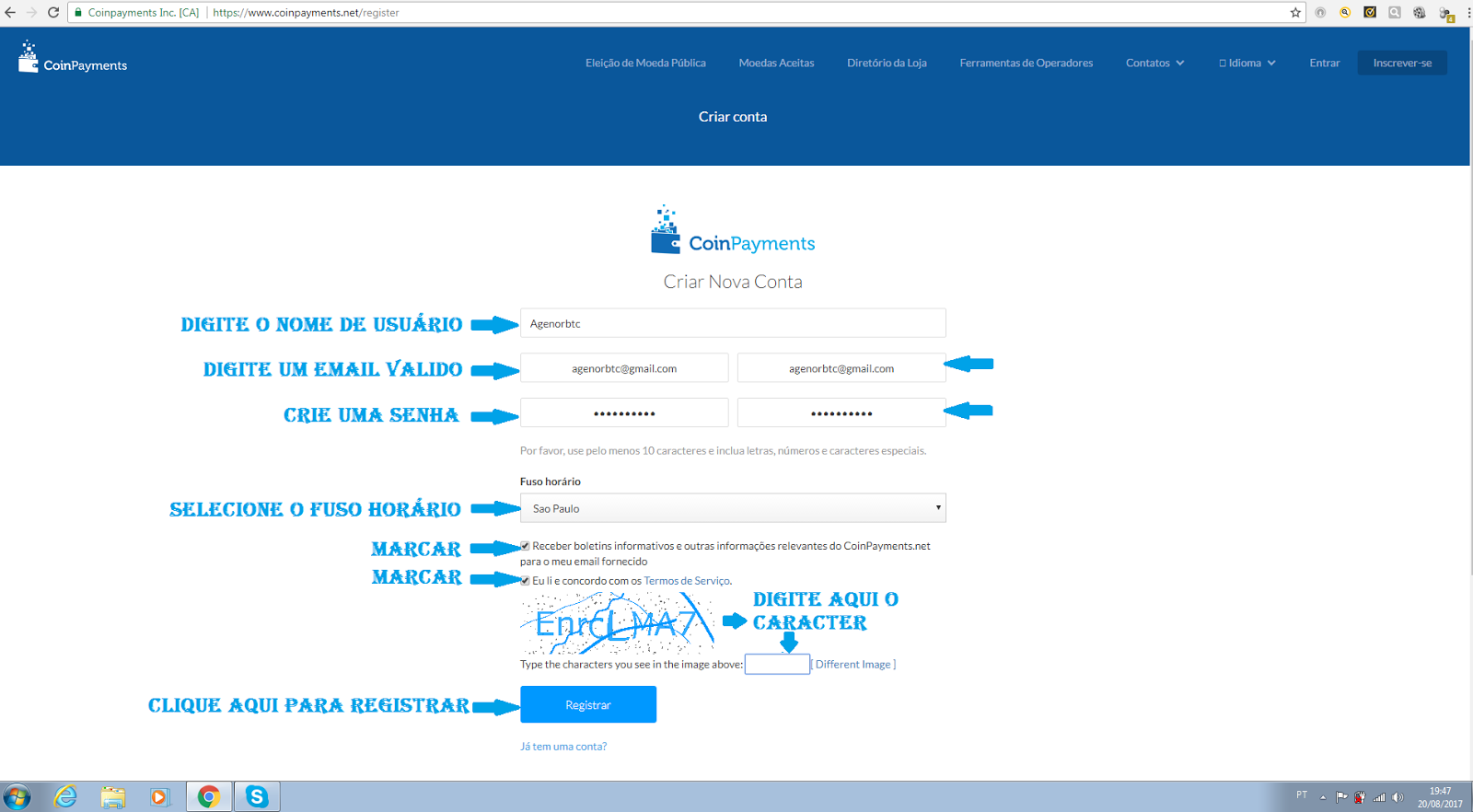Launch Internet Explorer from the taskbar
This screenshot has width=1473, height=812.
[65, 796]
